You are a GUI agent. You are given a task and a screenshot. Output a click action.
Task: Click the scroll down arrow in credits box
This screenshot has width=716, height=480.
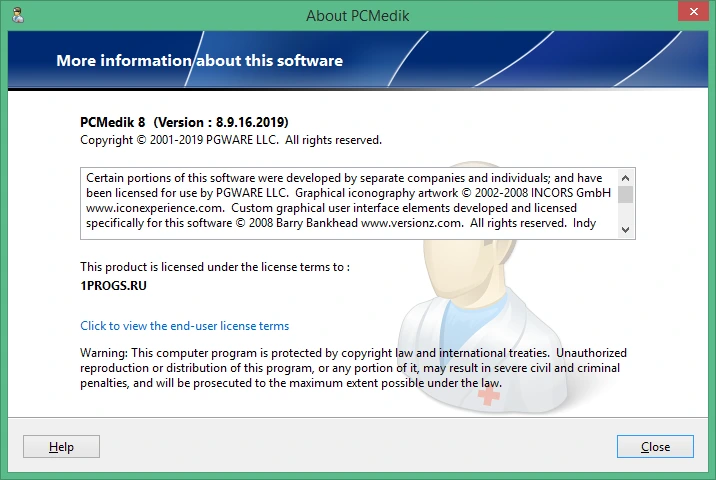pyautogui.click(x=626, y=230)
